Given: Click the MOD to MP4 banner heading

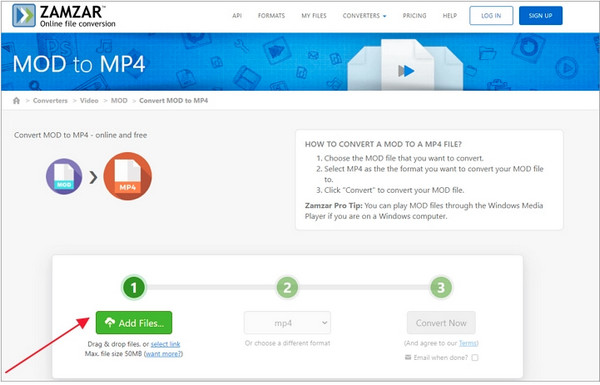Looking at the screenshot, I should (x=79, y=64).
